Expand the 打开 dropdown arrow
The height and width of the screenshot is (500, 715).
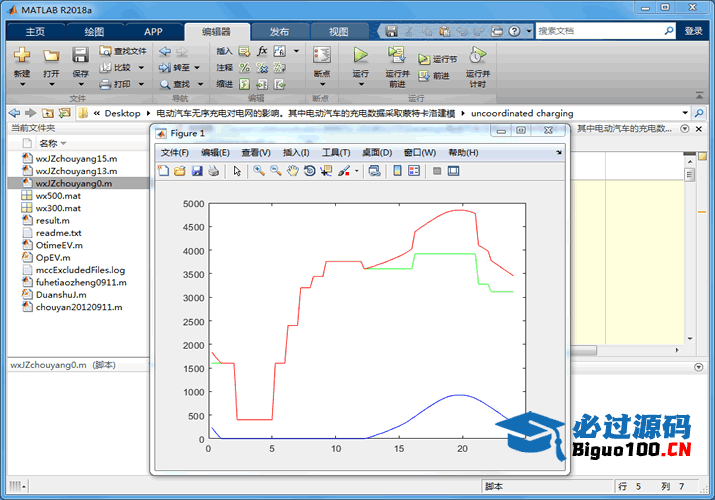[52, 84]
